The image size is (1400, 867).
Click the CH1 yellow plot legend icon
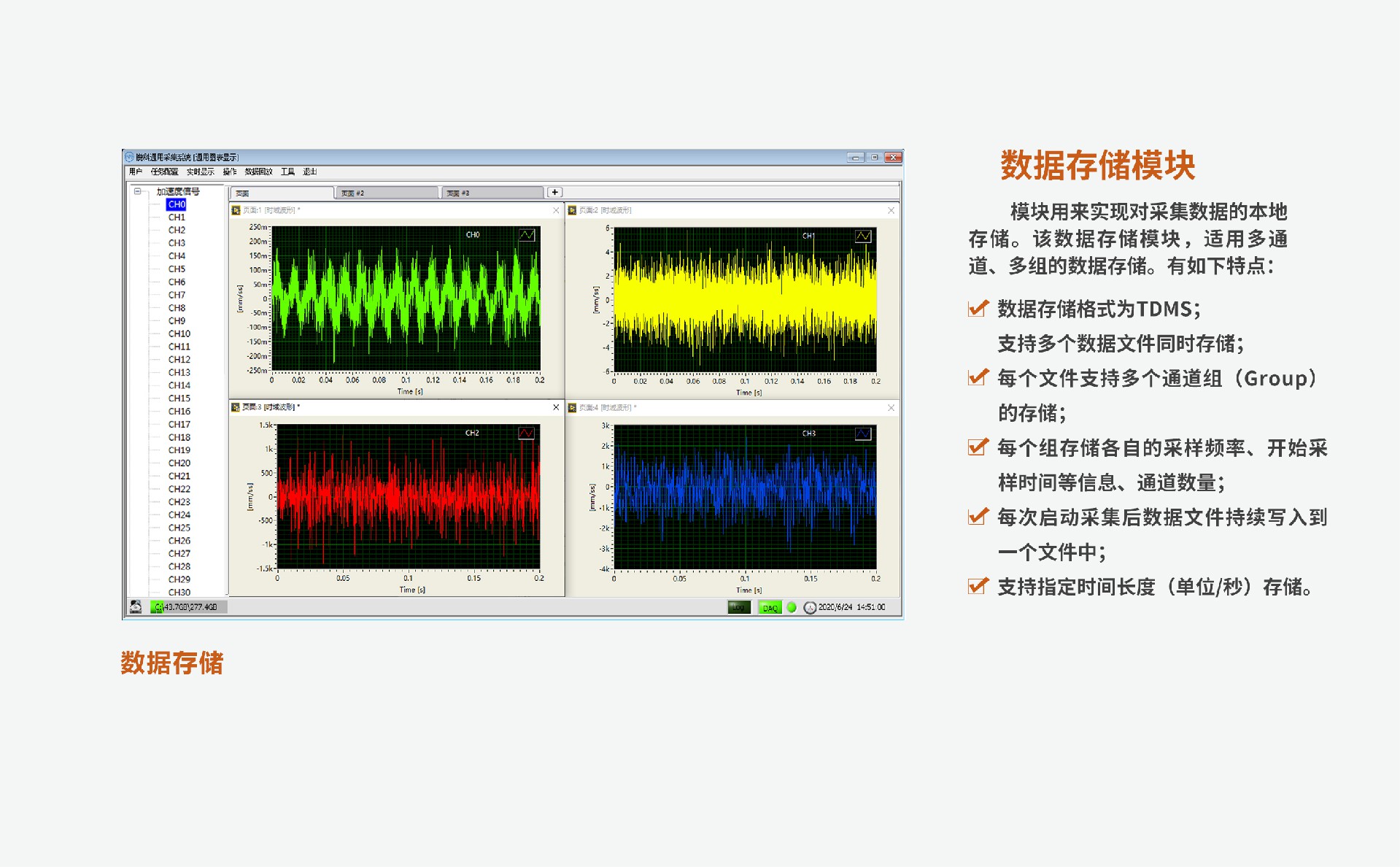862,236
